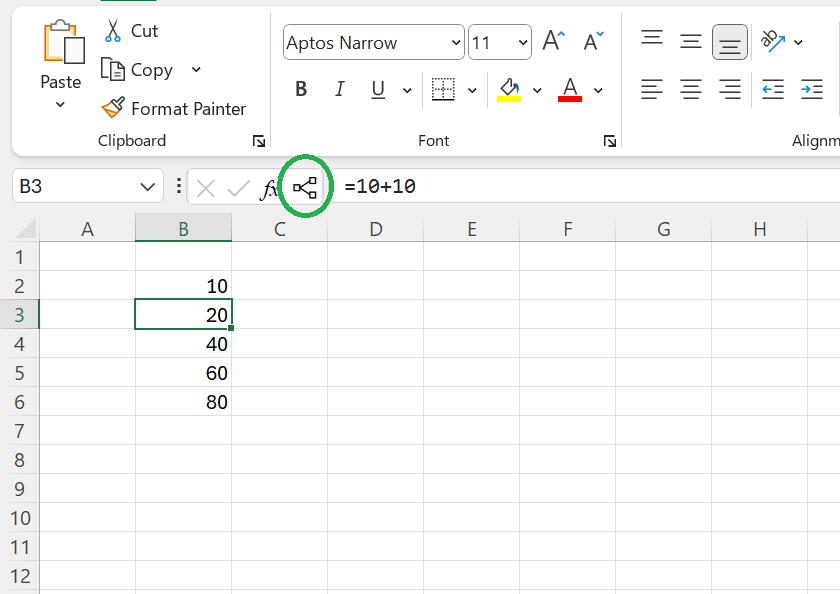Click the formula bar options dots
The width and height of the screenshot is (840, 594).
(178, 186)
